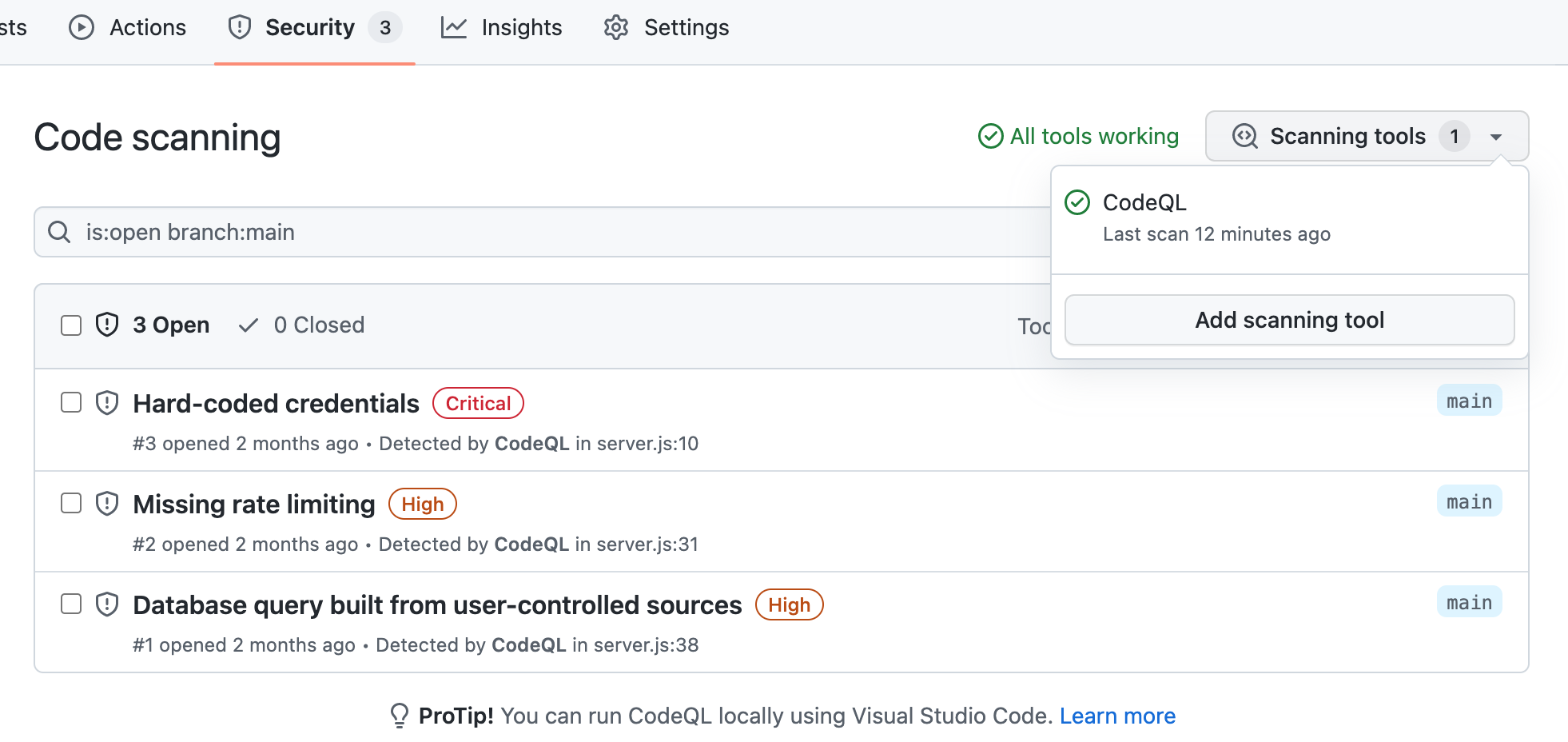Viewport: 1568px width, 742px height.
Task: Check the Database query alert checkbox
Action: click(70, 604)
